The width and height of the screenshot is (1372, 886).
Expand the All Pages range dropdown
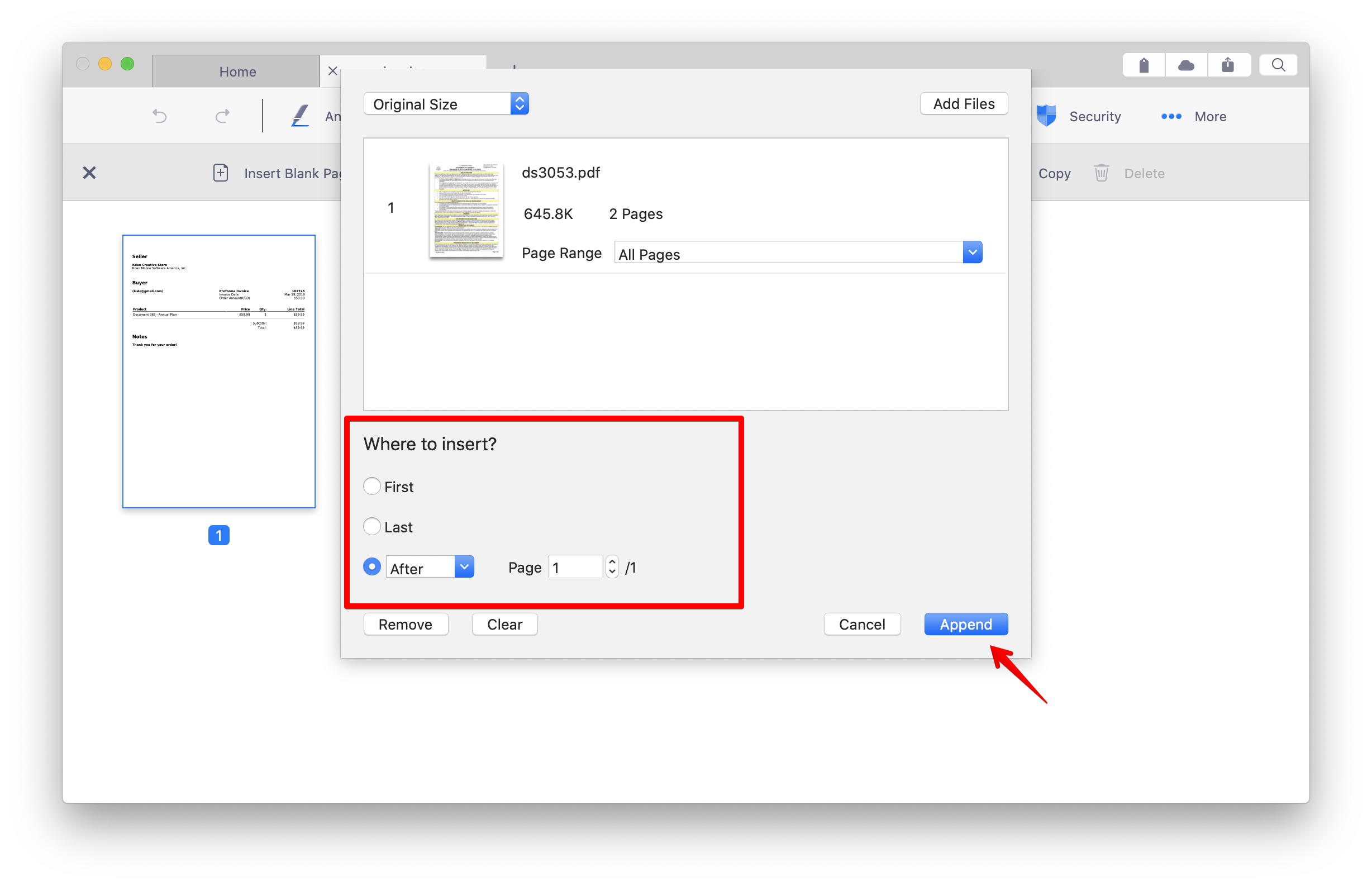coord(971,253)
